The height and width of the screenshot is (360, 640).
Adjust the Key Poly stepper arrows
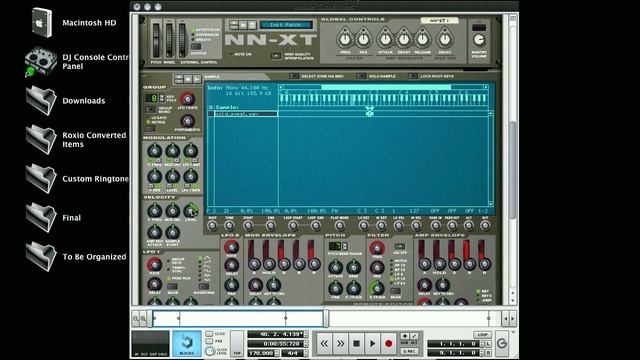162,98
